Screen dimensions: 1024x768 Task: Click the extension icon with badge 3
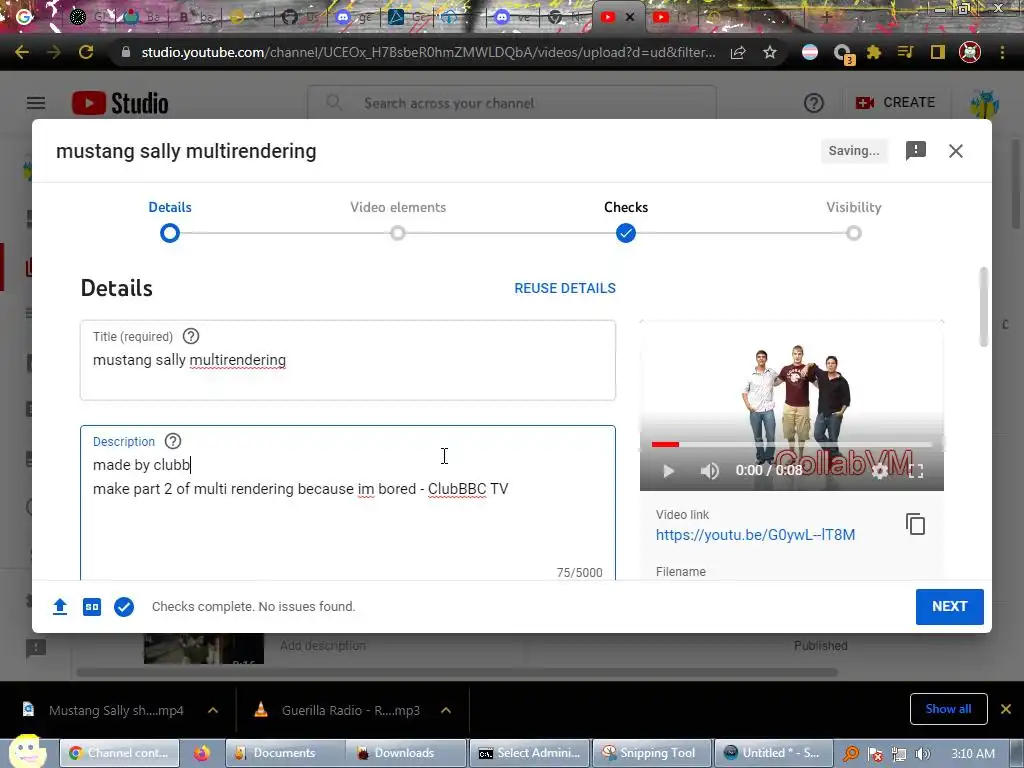pos(843,54)
